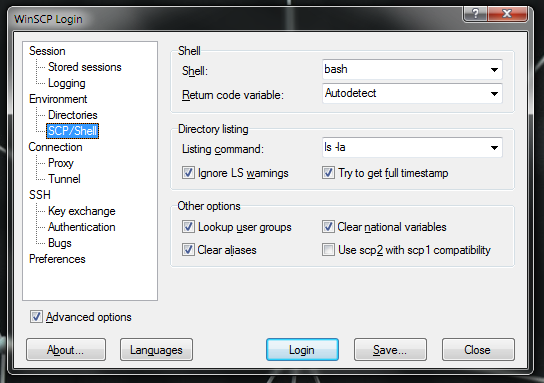Open the Languages button

pyautogui.click(x=156, y=350)
